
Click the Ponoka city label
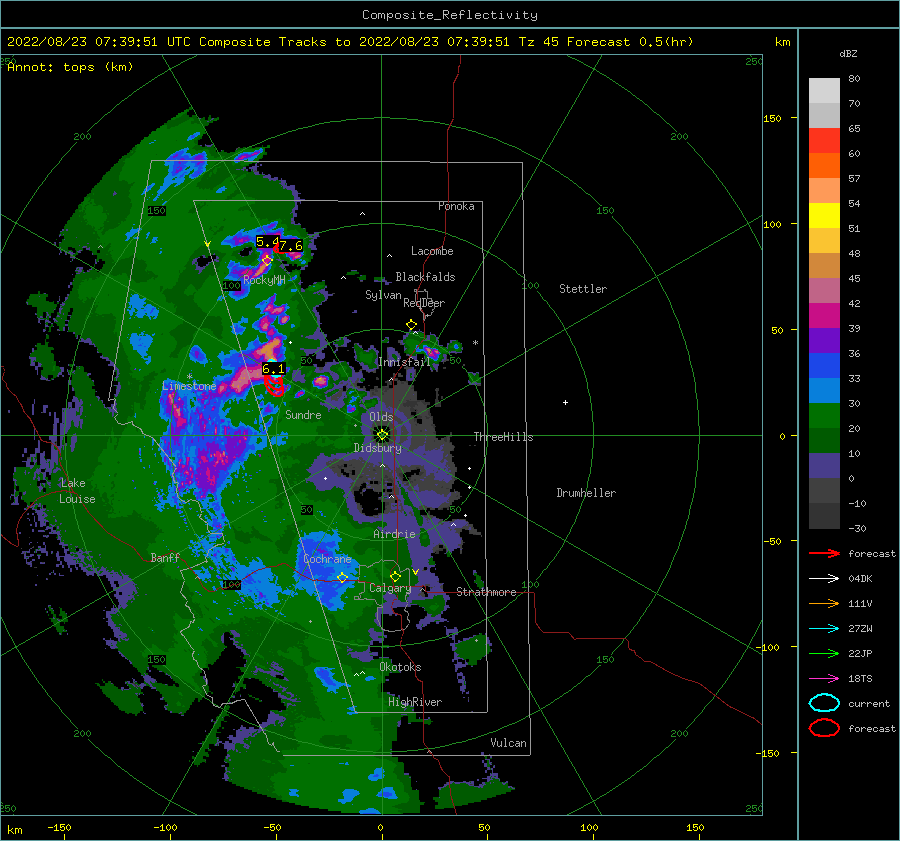[456, 207]
